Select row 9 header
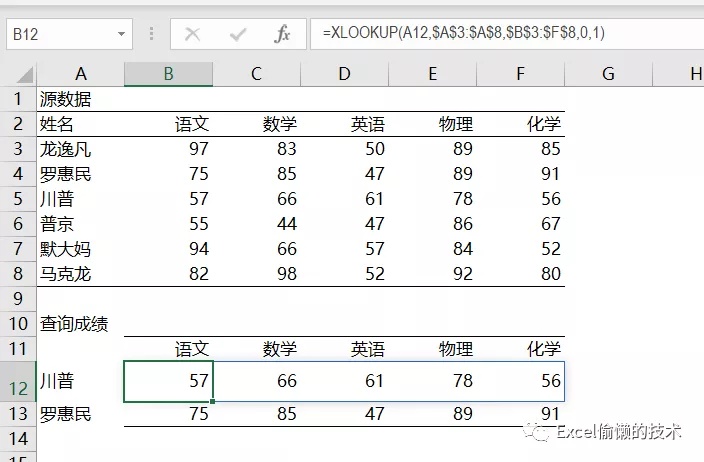The width and height of the screenshot is (704, 462). click(x=18, y=298)
